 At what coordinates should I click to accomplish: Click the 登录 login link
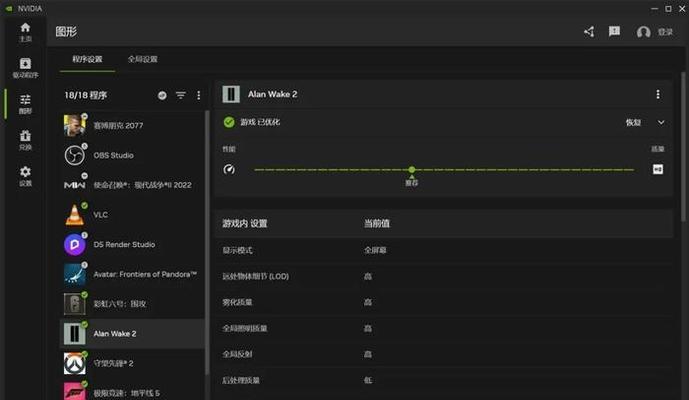click(665, 32)
